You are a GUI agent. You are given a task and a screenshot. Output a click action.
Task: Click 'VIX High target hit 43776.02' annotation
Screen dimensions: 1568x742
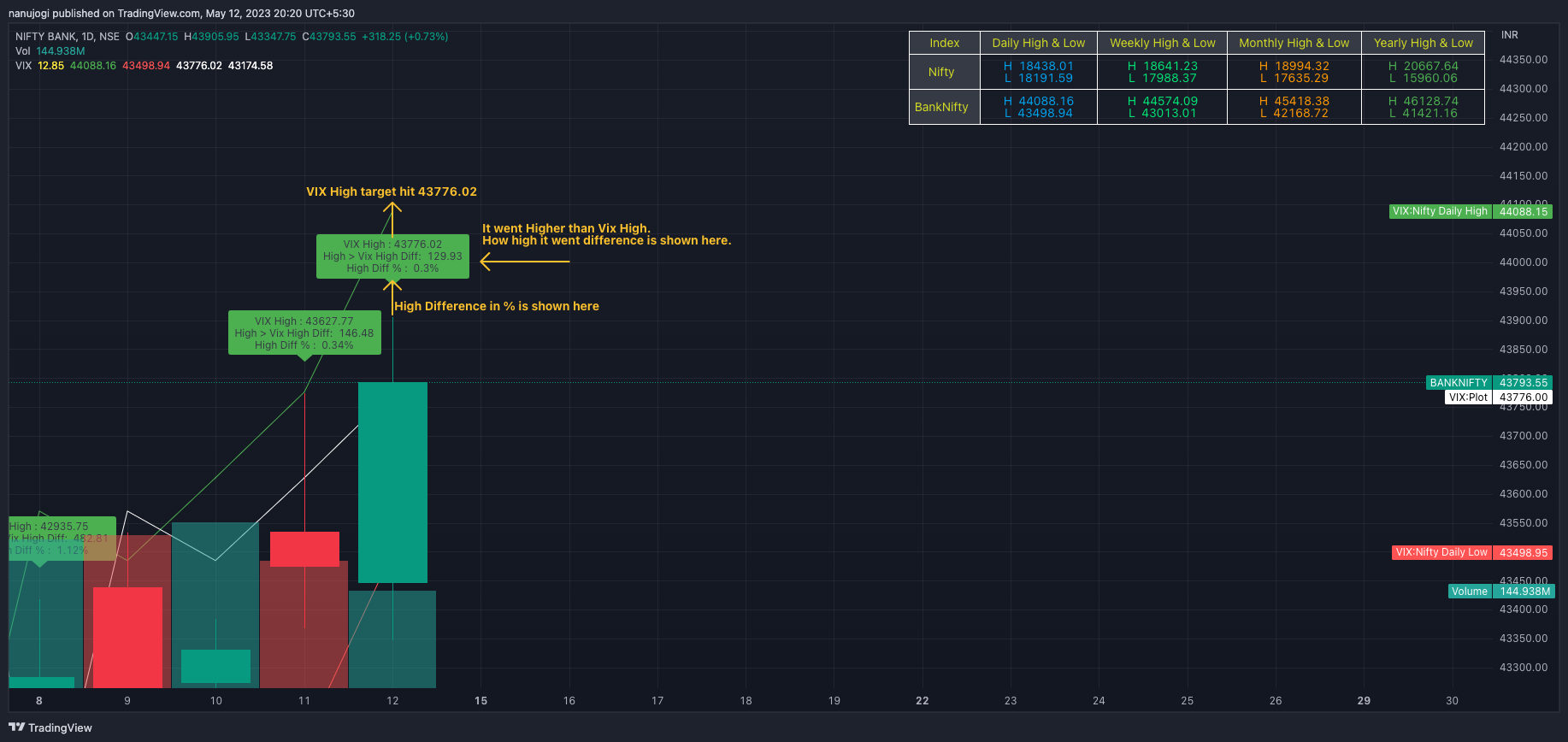pos(392,191)
